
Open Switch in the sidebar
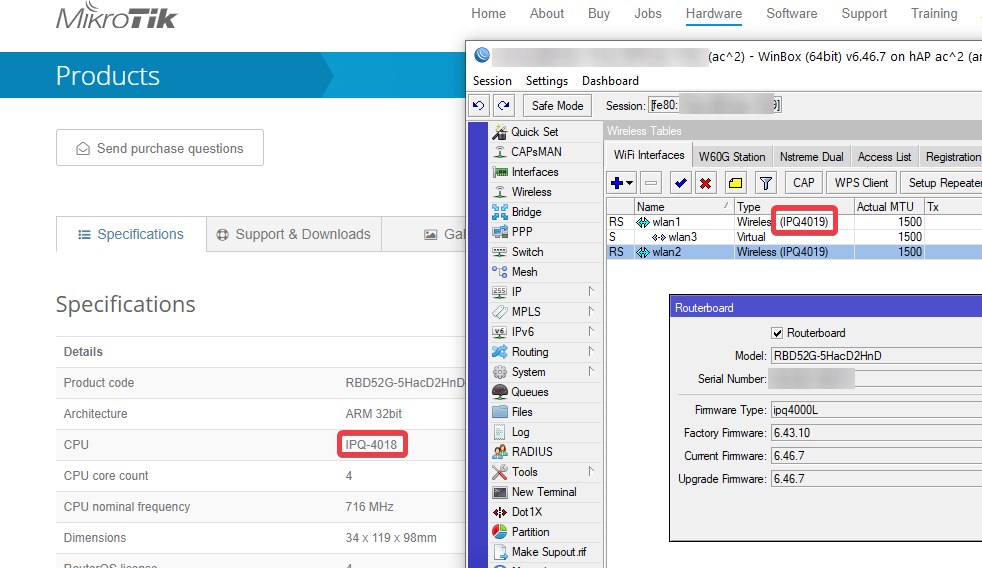(527, 252)
